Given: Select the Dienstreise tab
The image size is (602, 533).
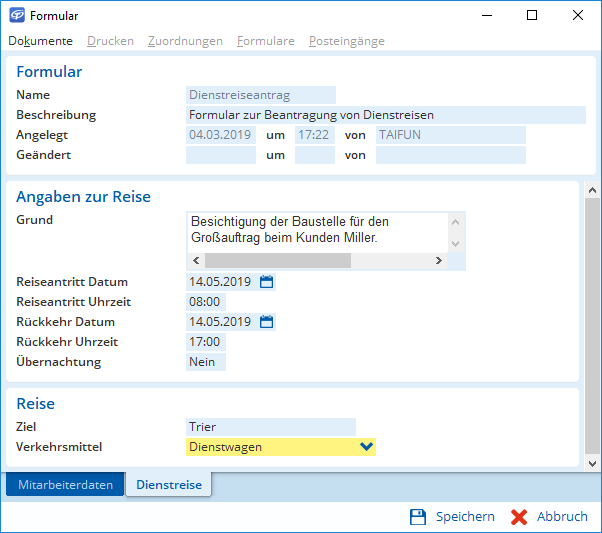Looking at the screenshot, I should click(x=168, y=485).
